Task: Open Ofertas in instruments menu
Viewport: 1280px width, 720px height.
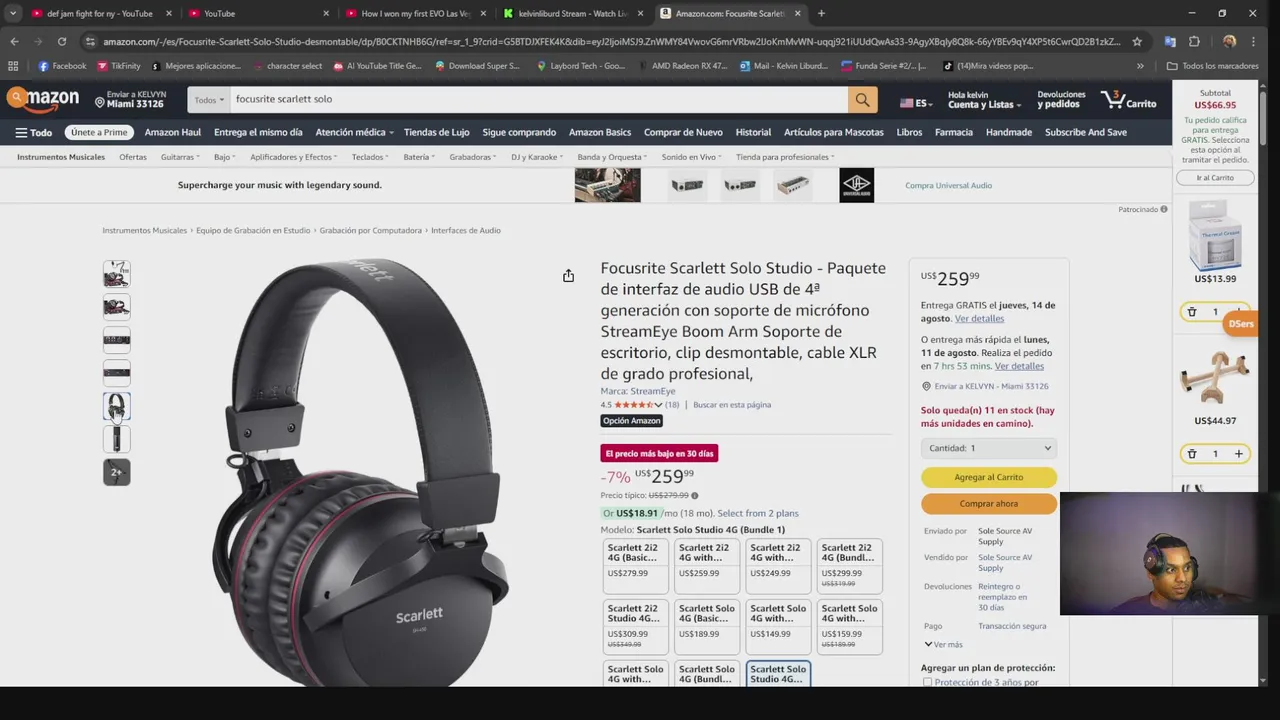Action: (x=133, y=157)
